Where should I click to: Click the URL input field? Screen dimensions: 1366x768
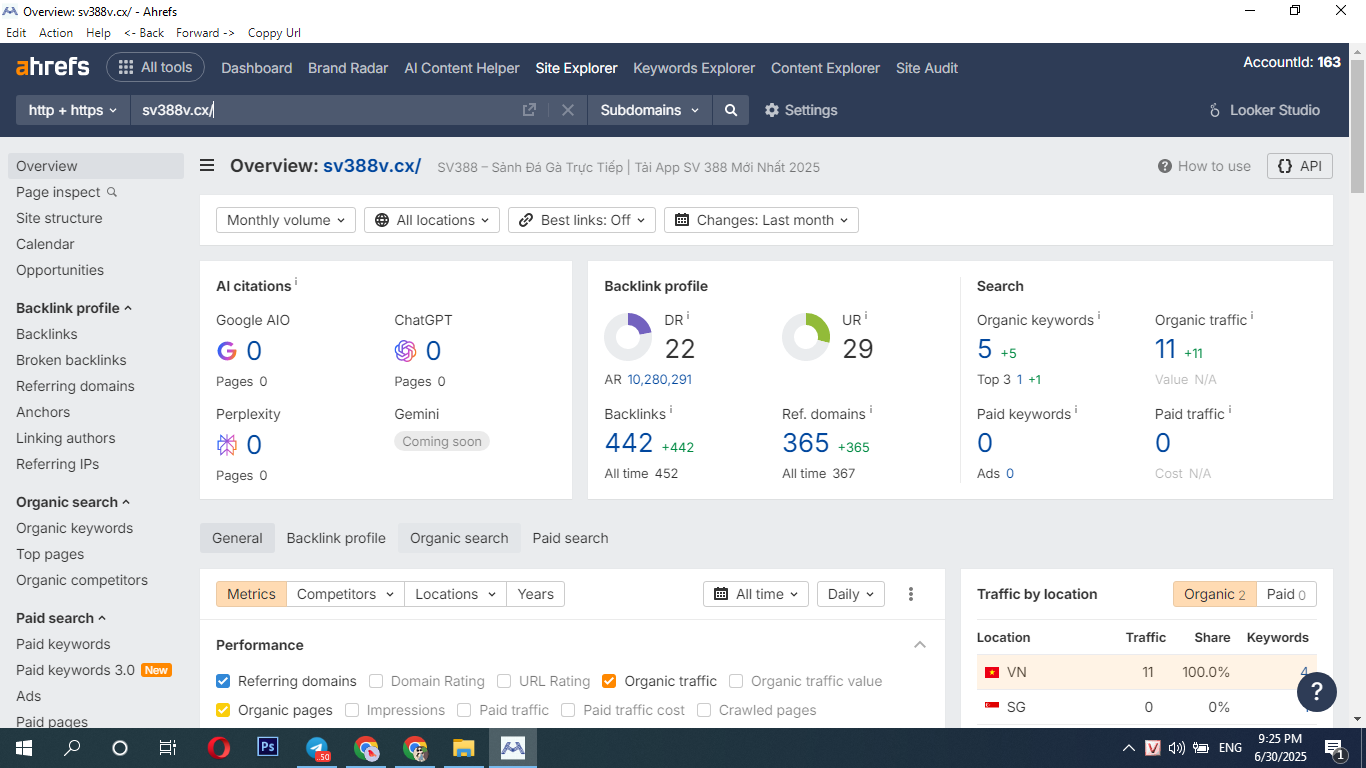pos(325,110)
